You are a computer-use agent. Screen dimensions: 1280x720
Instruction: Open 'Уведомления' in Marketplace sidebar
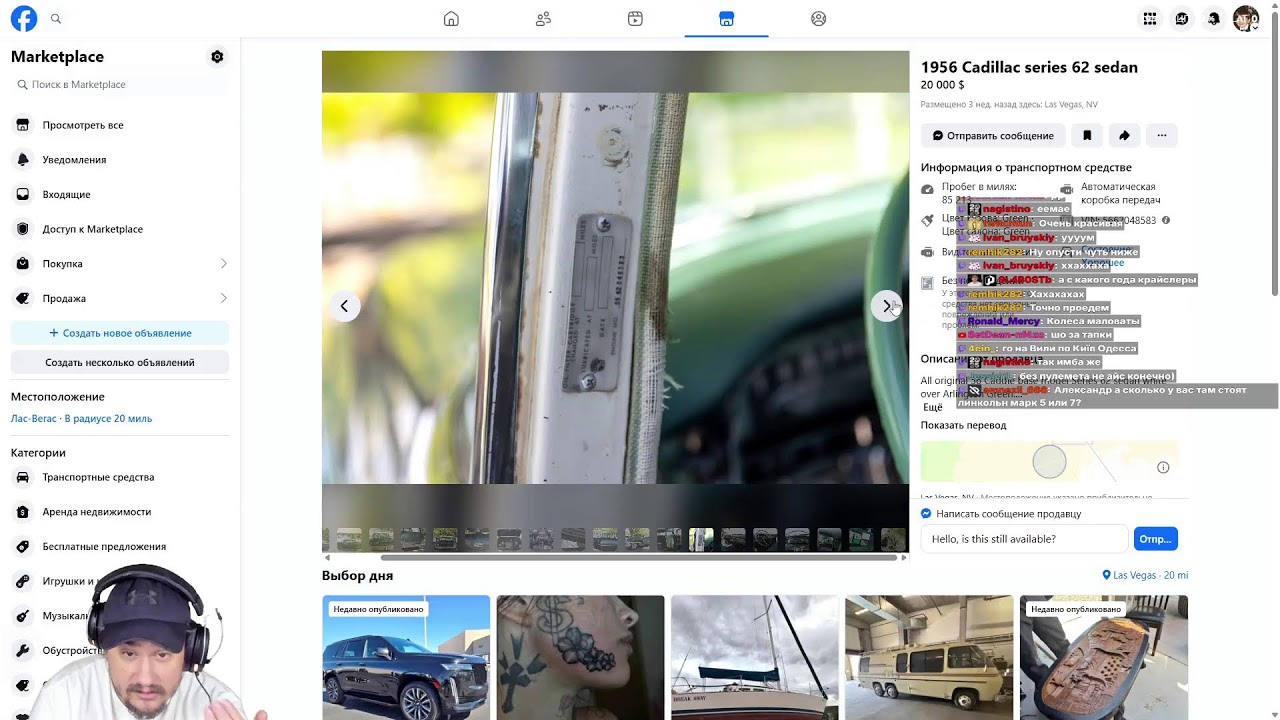pyautogui.click(x=120, y=160)
